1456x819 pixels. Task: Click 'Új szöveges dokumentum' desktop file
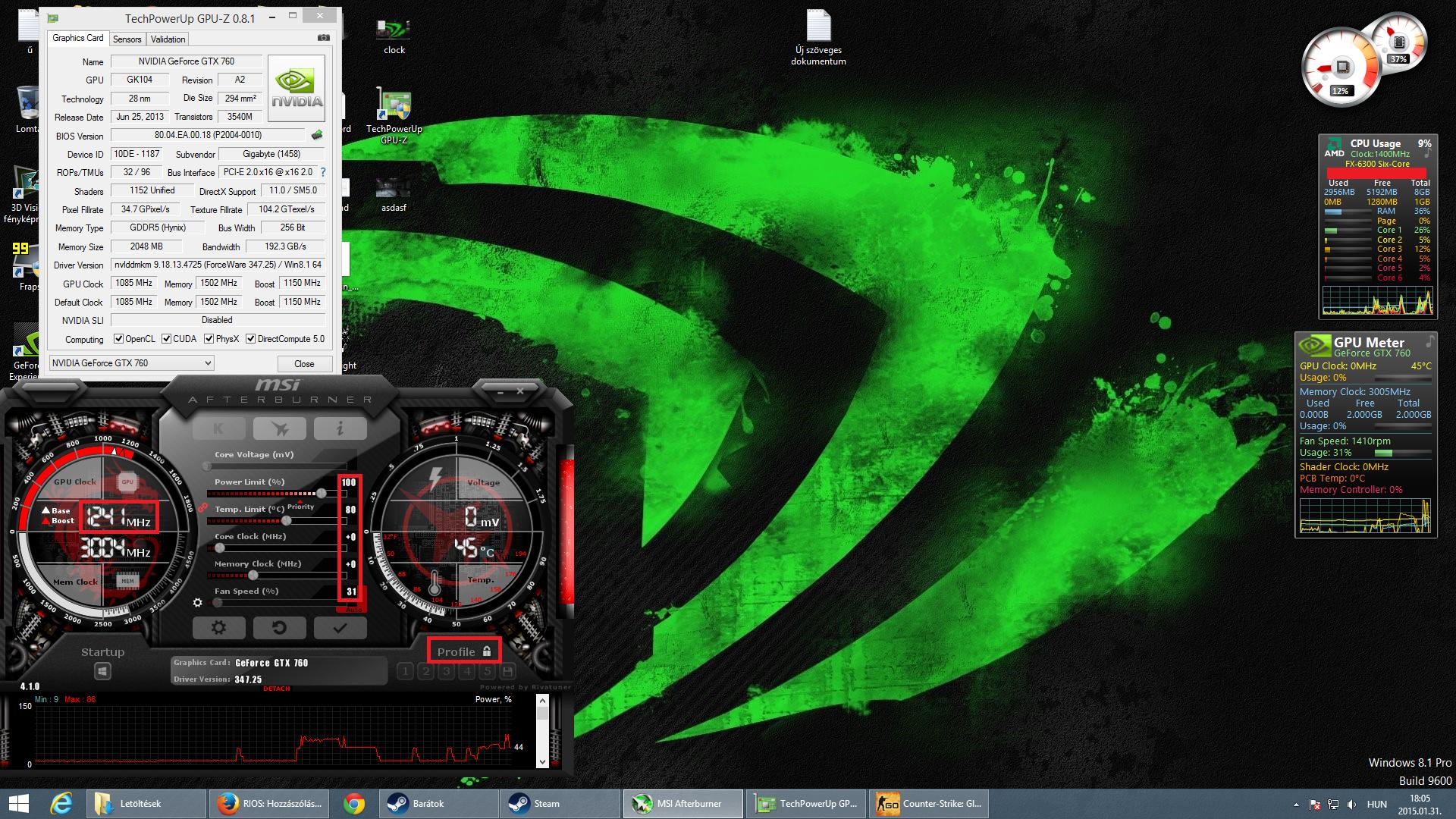point(818,38)
